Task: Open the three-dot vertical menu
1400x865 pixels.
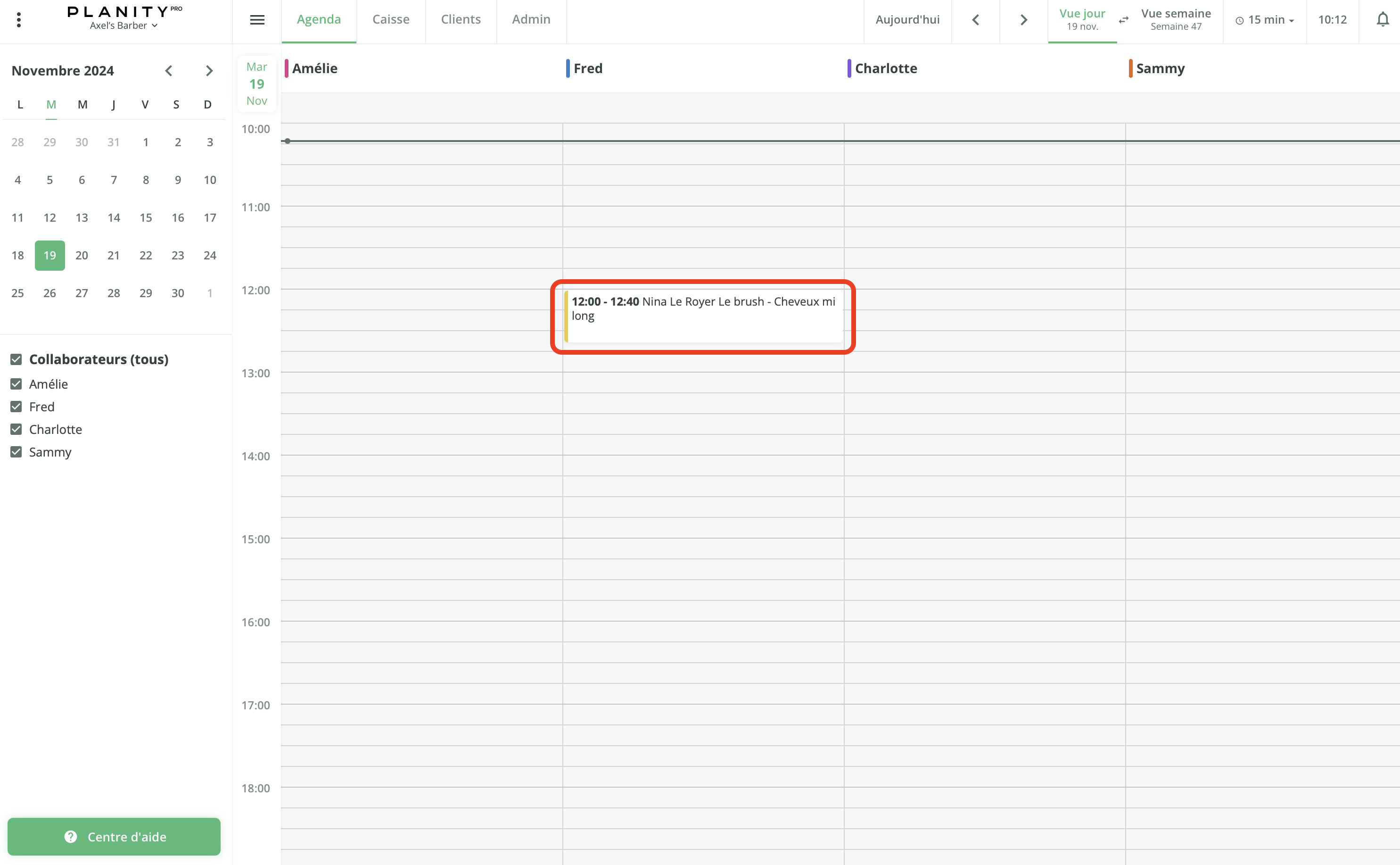Action: click(x=19, y=20)
